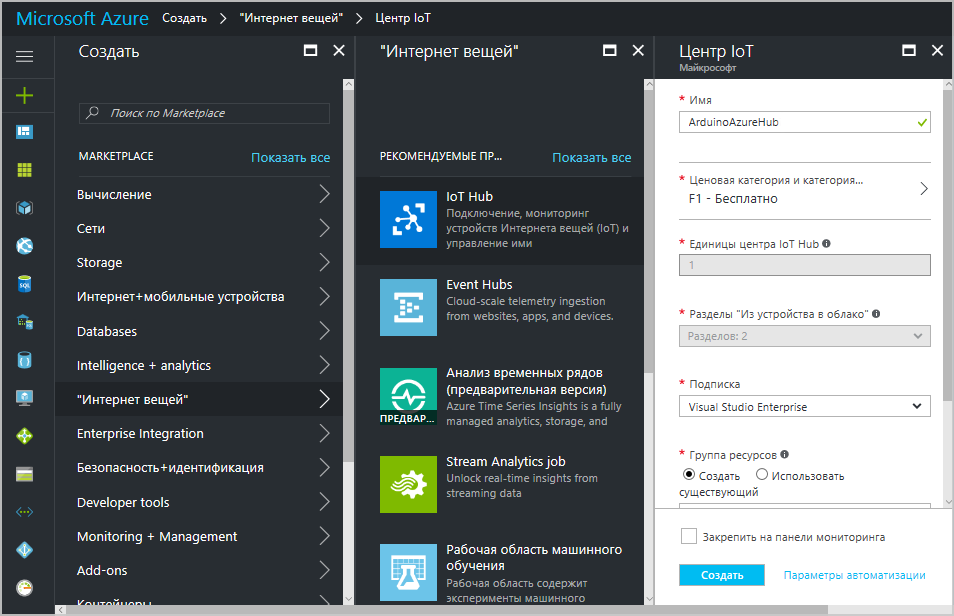Click the green plus New resource icon
Screen dimensions: 954x616
click(24, 95)
